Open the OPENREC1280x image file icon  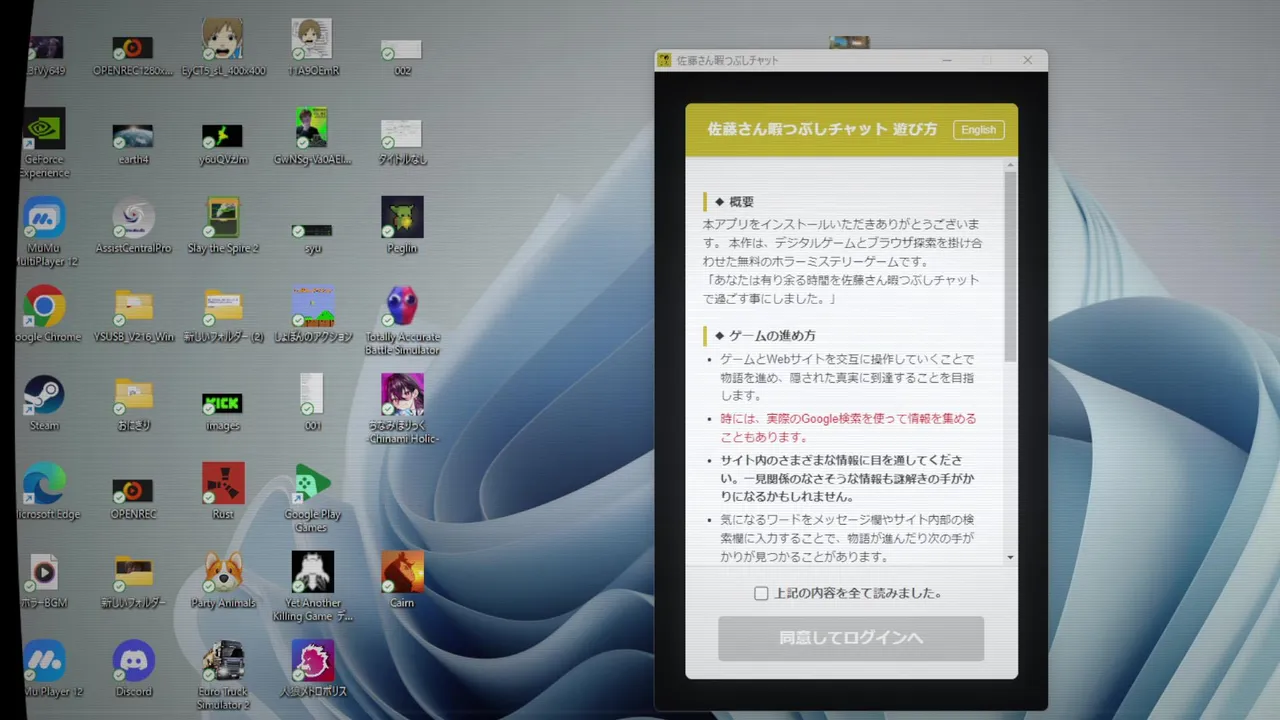pyautogui.click(x=133, y=48)
